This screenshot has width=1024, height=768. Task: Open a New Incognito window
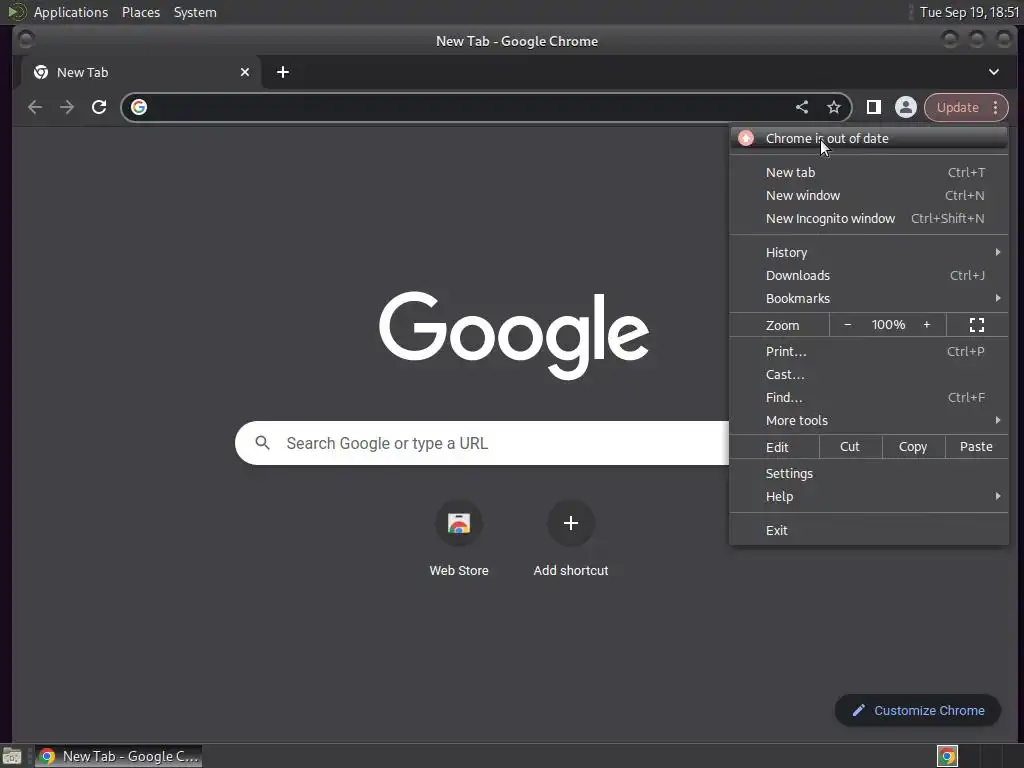point(869,218)
